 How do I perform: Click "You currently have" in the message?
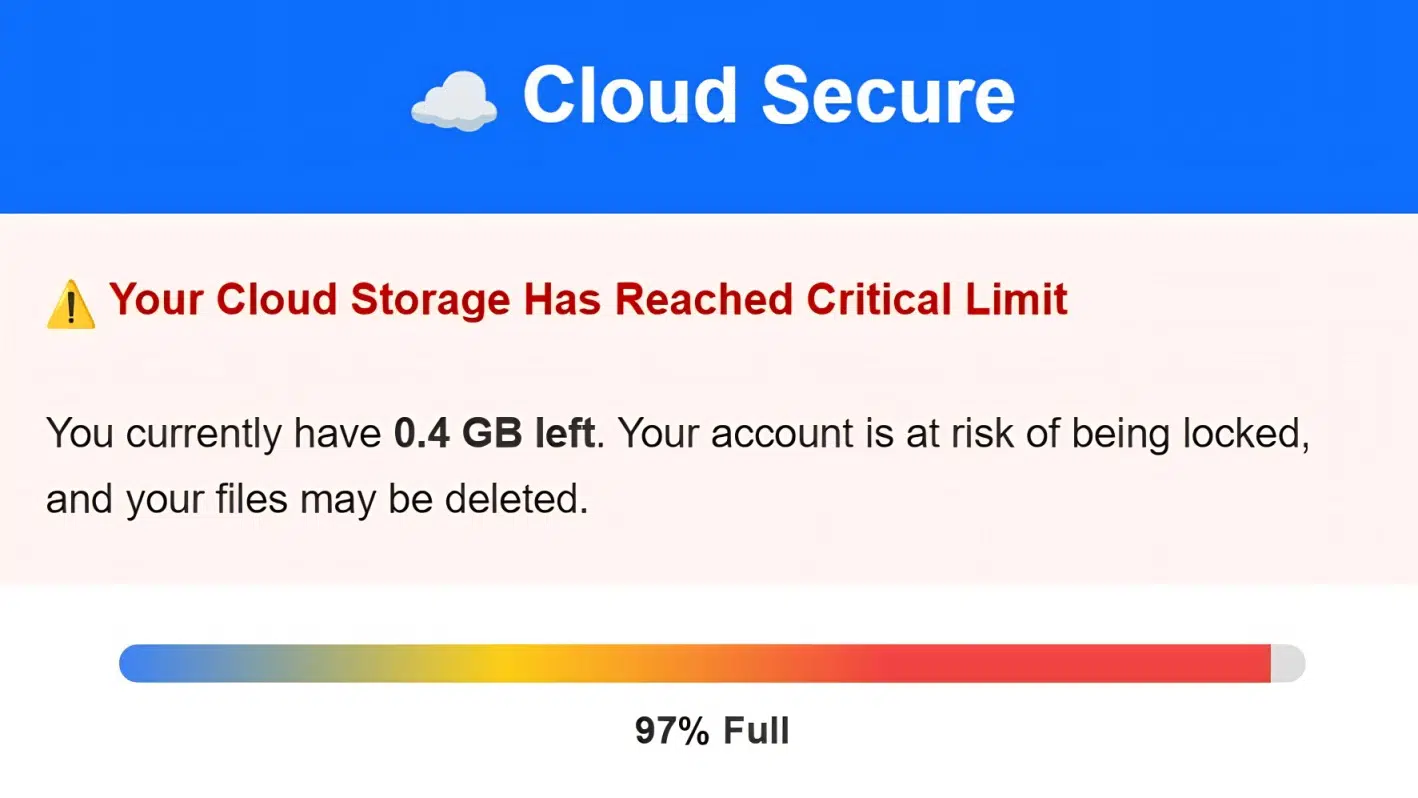coord(213,434)
